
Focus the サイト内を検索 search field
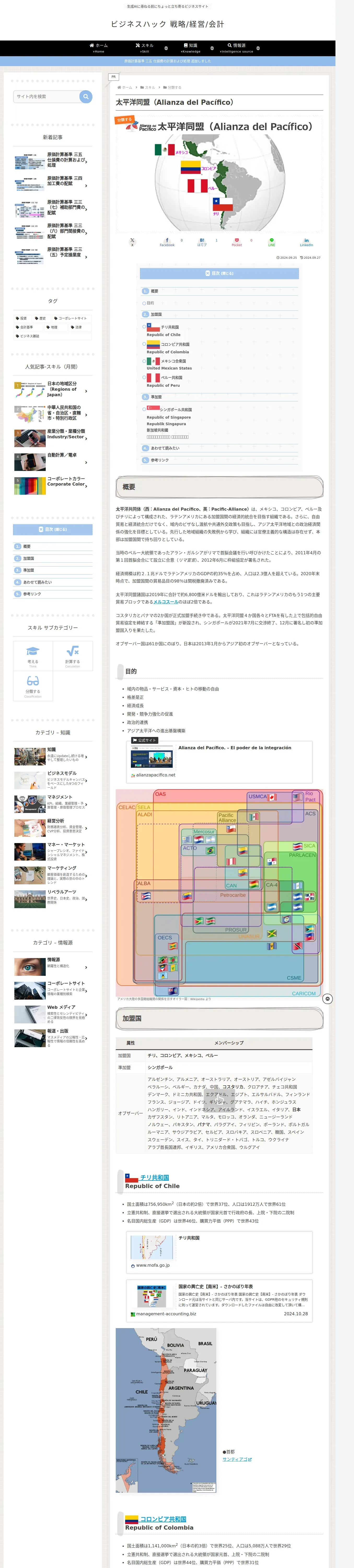(46, 96)
